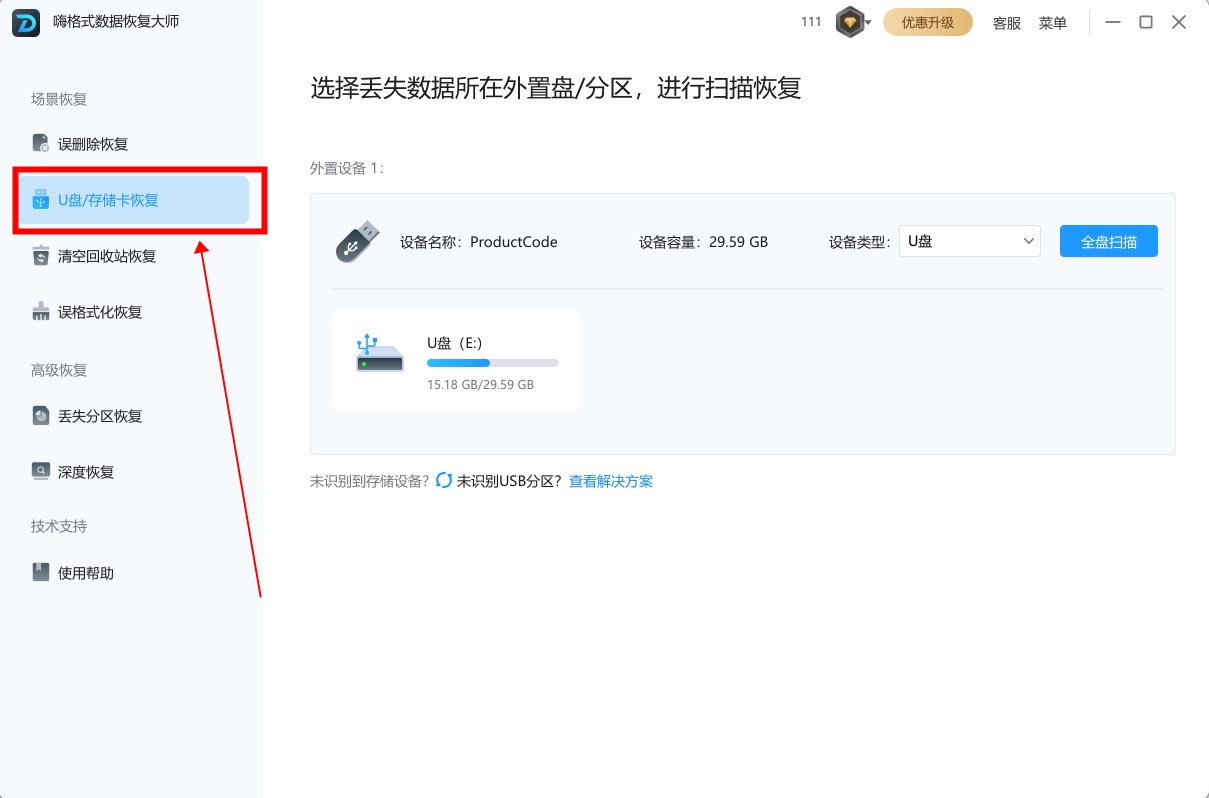Click the refresh icon after 未识别到存储设备
1209x798 pixels.
click(x=445, y=481)
